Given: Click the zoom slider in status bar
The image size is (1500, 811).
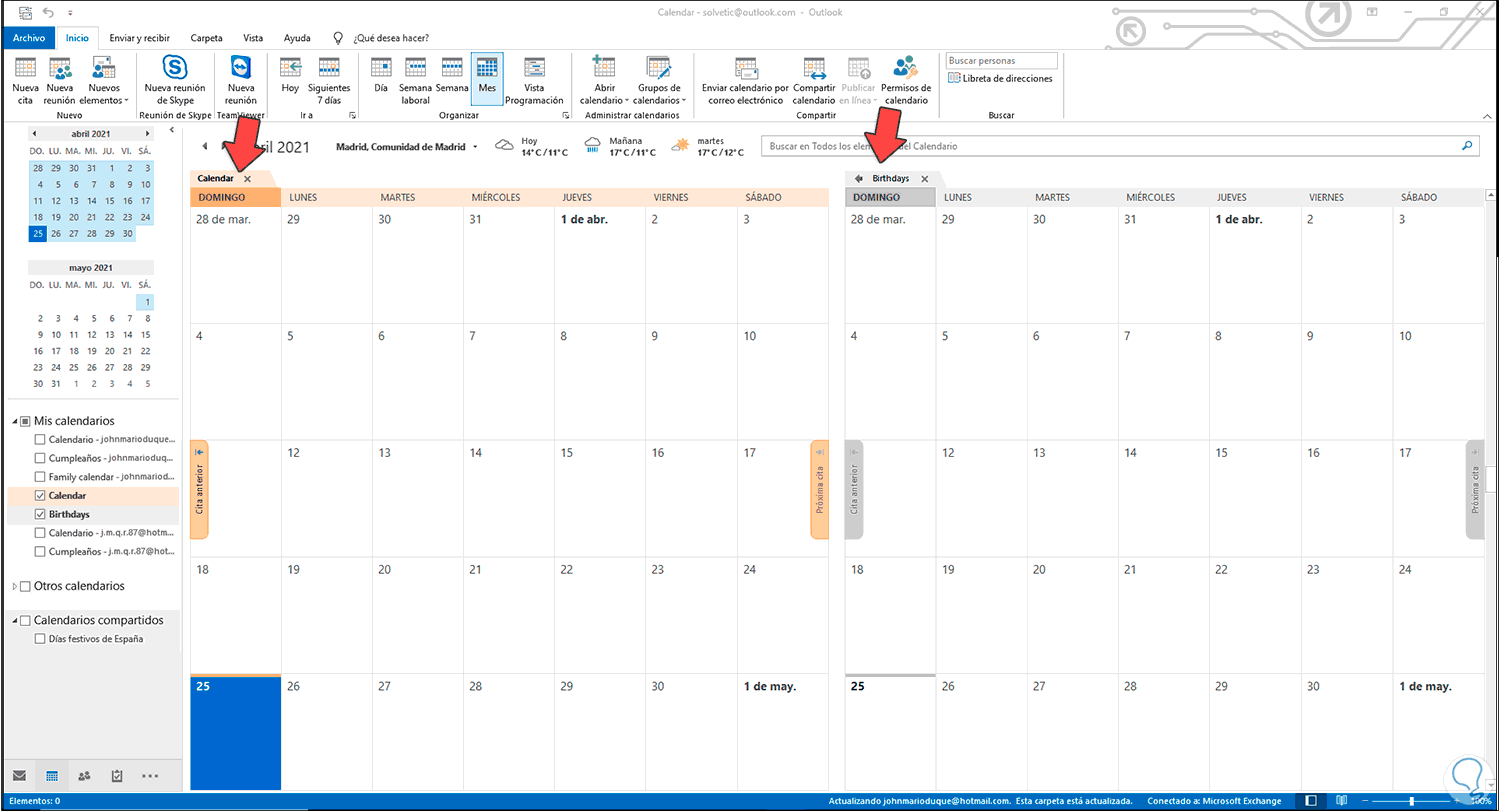Looking at the screenshot, I should [x=1411, y=802].
